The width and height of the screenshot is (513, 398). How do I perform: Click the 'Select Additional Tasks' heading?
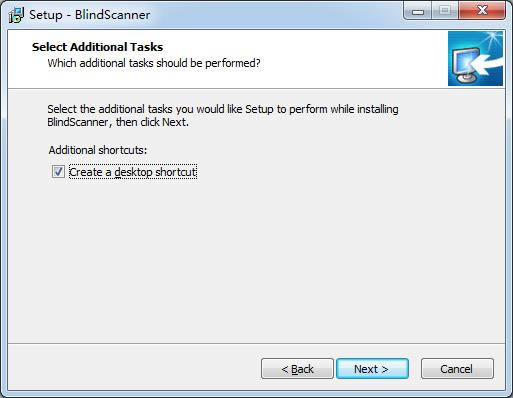point(97,47)
